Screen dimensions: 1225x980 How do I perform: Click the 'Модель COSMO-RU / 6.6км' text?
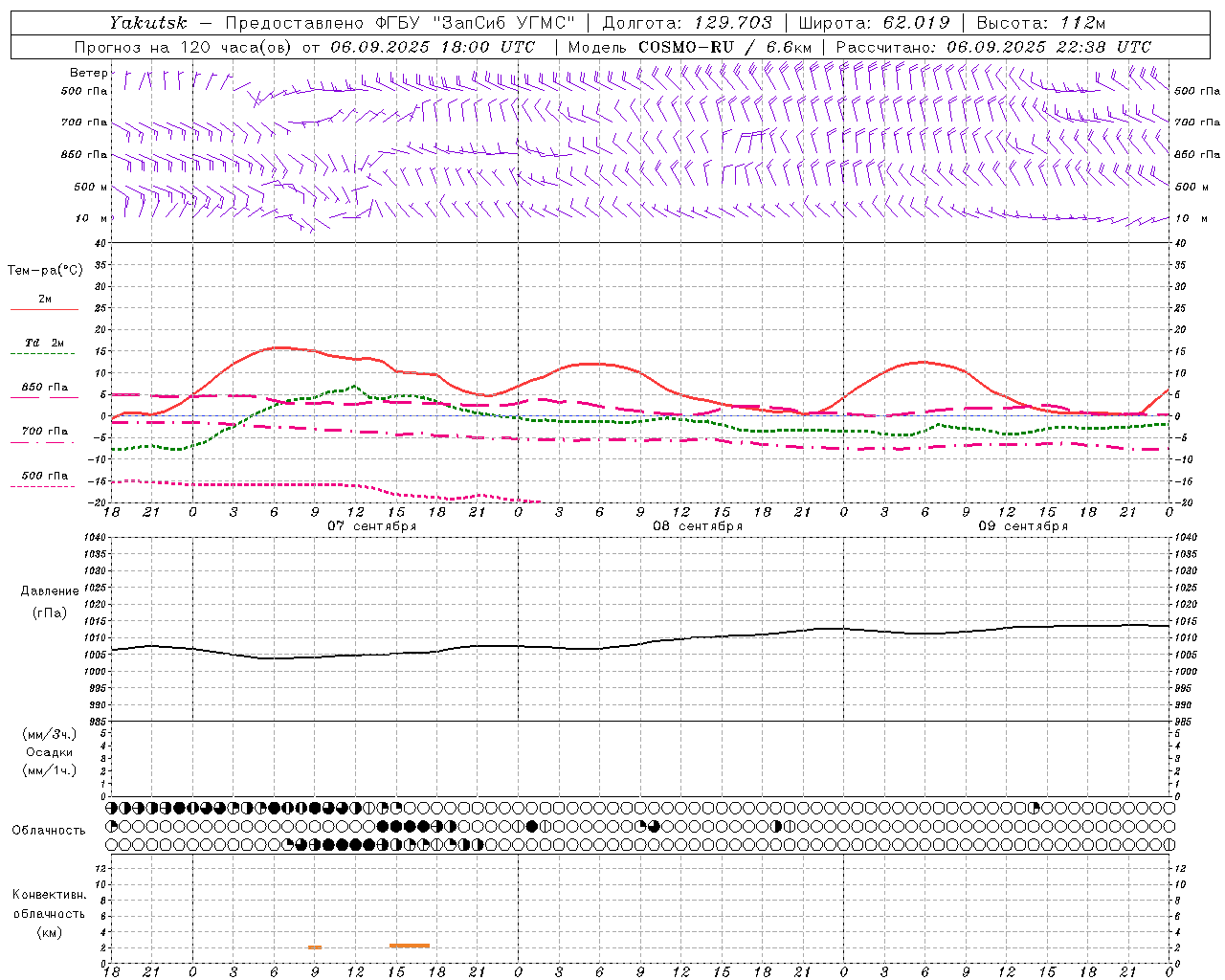(689, 47)
